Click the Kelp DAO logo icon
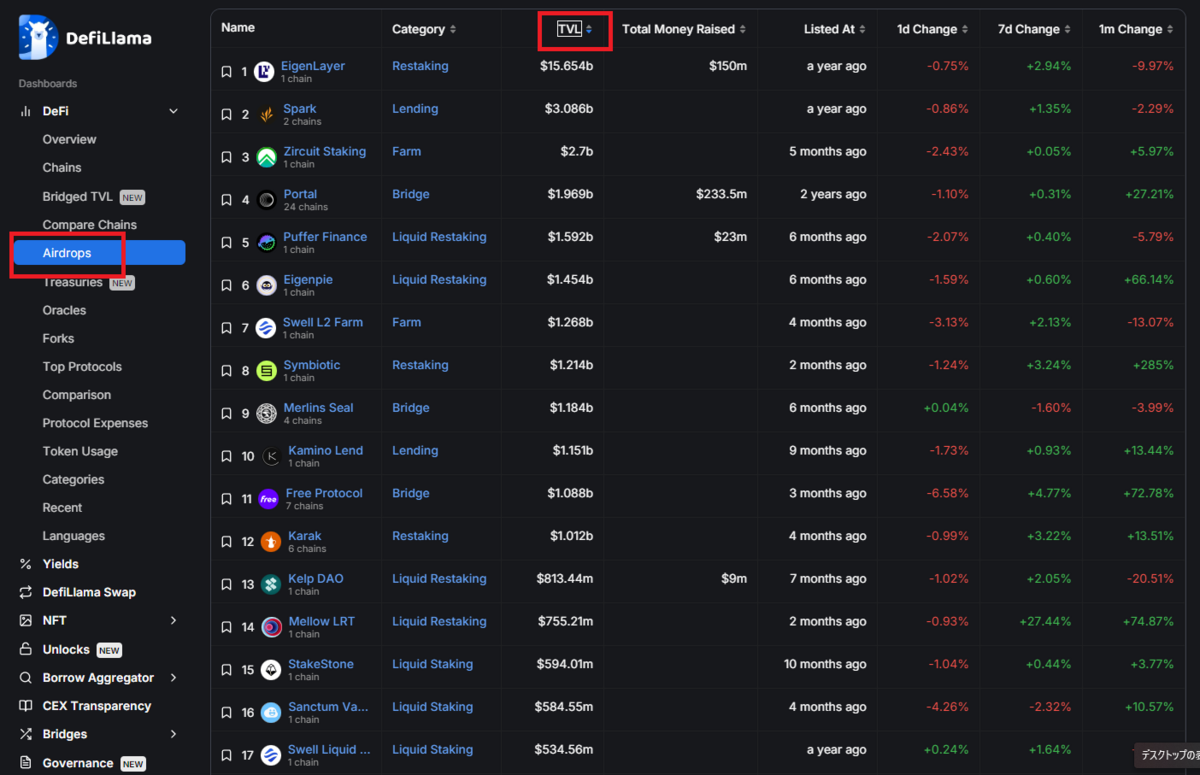This screenshot has width=1200, height=775. tap(271, 584)
